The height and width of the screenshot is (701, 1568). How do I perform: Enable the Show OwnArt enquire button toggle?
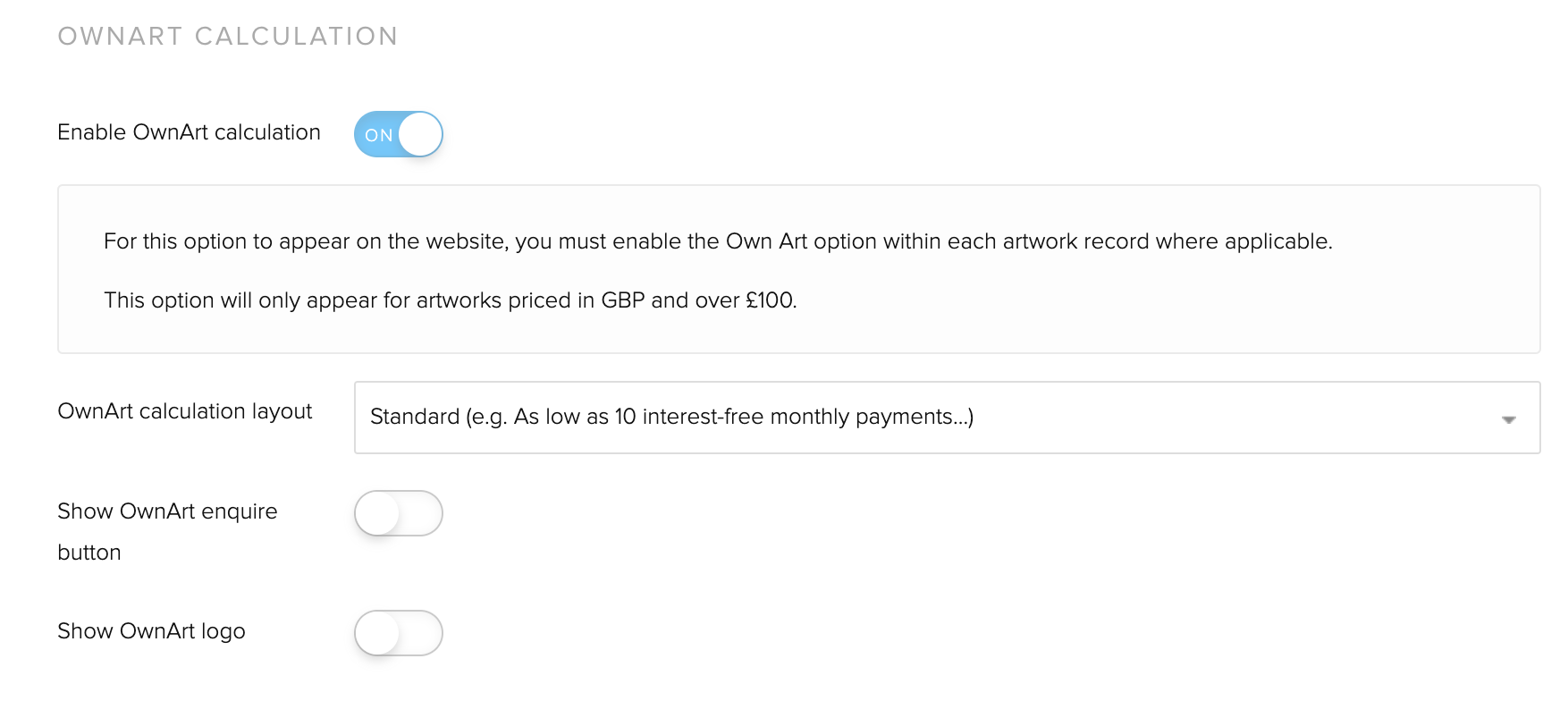pyautogui.click(x=399, y=513)
